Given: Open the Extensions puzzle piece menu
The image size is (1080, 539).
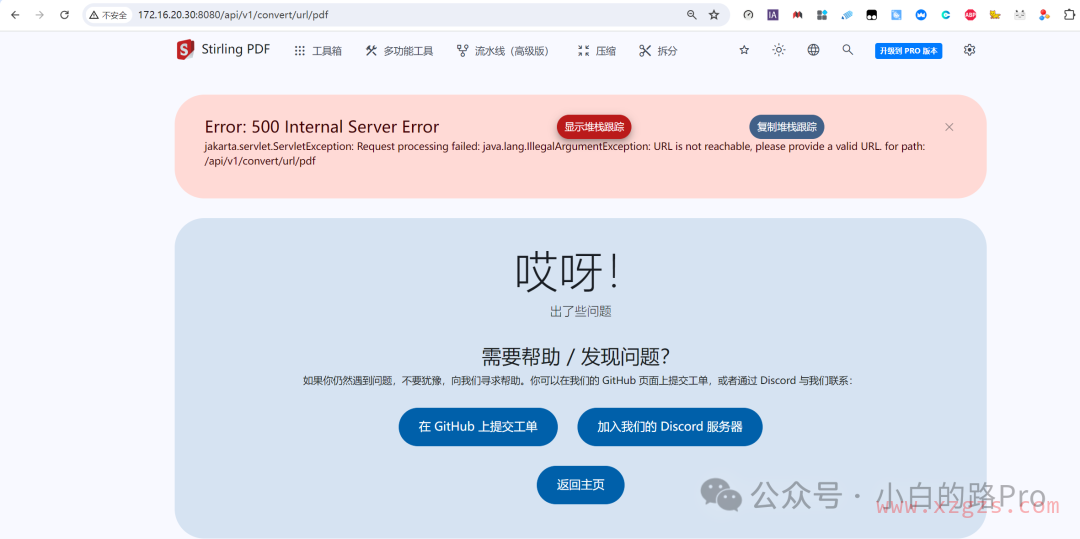Looking at the screenshot, I should pyautogui.click(x=1069, y=14).
